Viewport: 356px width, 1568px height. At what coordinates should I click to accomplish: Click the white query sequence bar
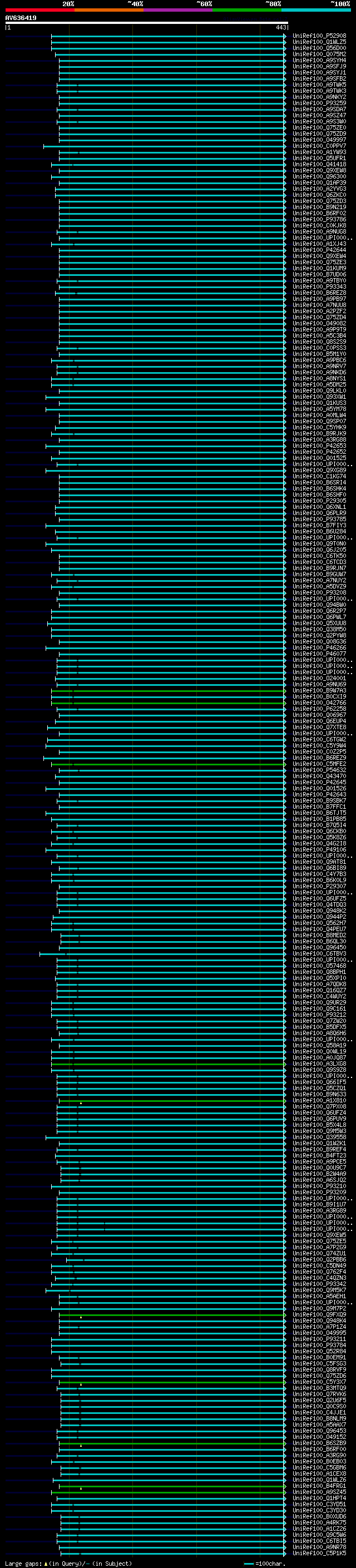147,23
